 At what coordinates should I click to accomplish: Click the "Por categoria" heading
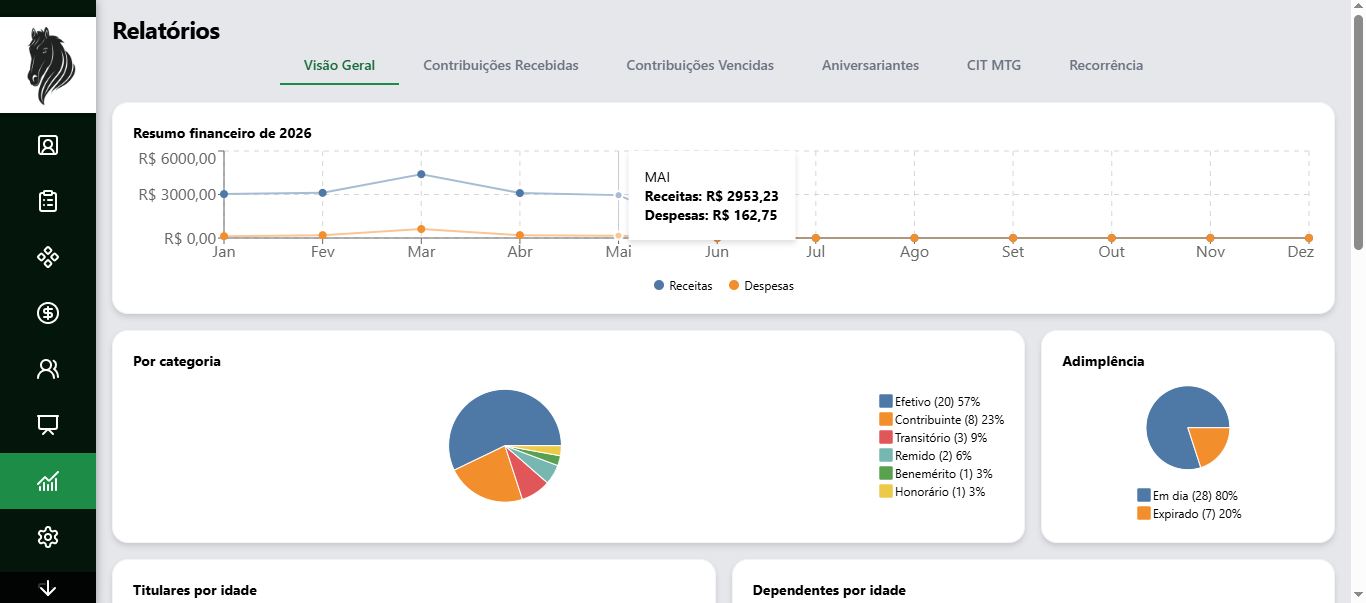tap(177, 361)
